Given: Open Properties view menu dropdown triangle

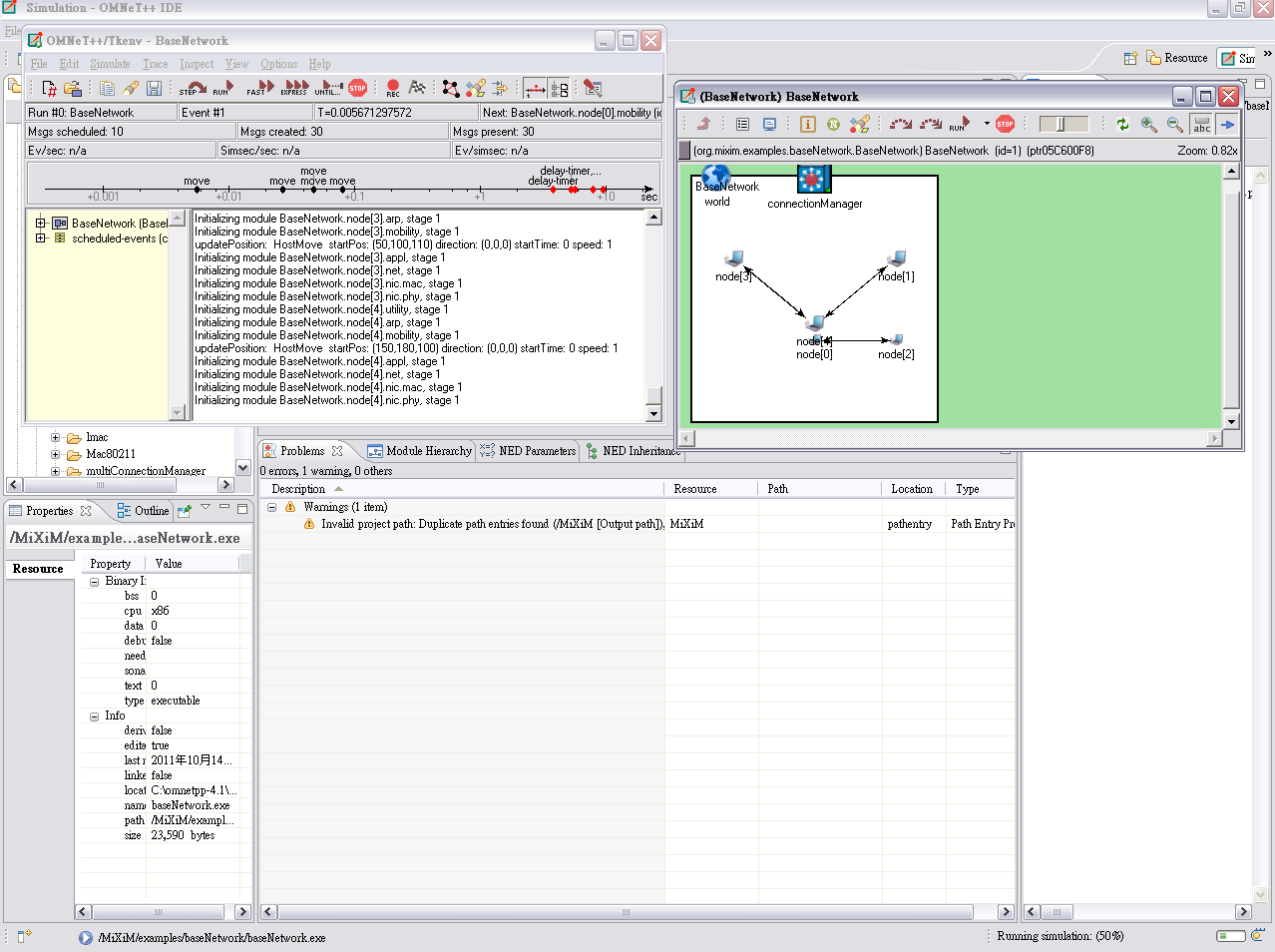Looking at the screenshot, I should [x=206, y=507].
